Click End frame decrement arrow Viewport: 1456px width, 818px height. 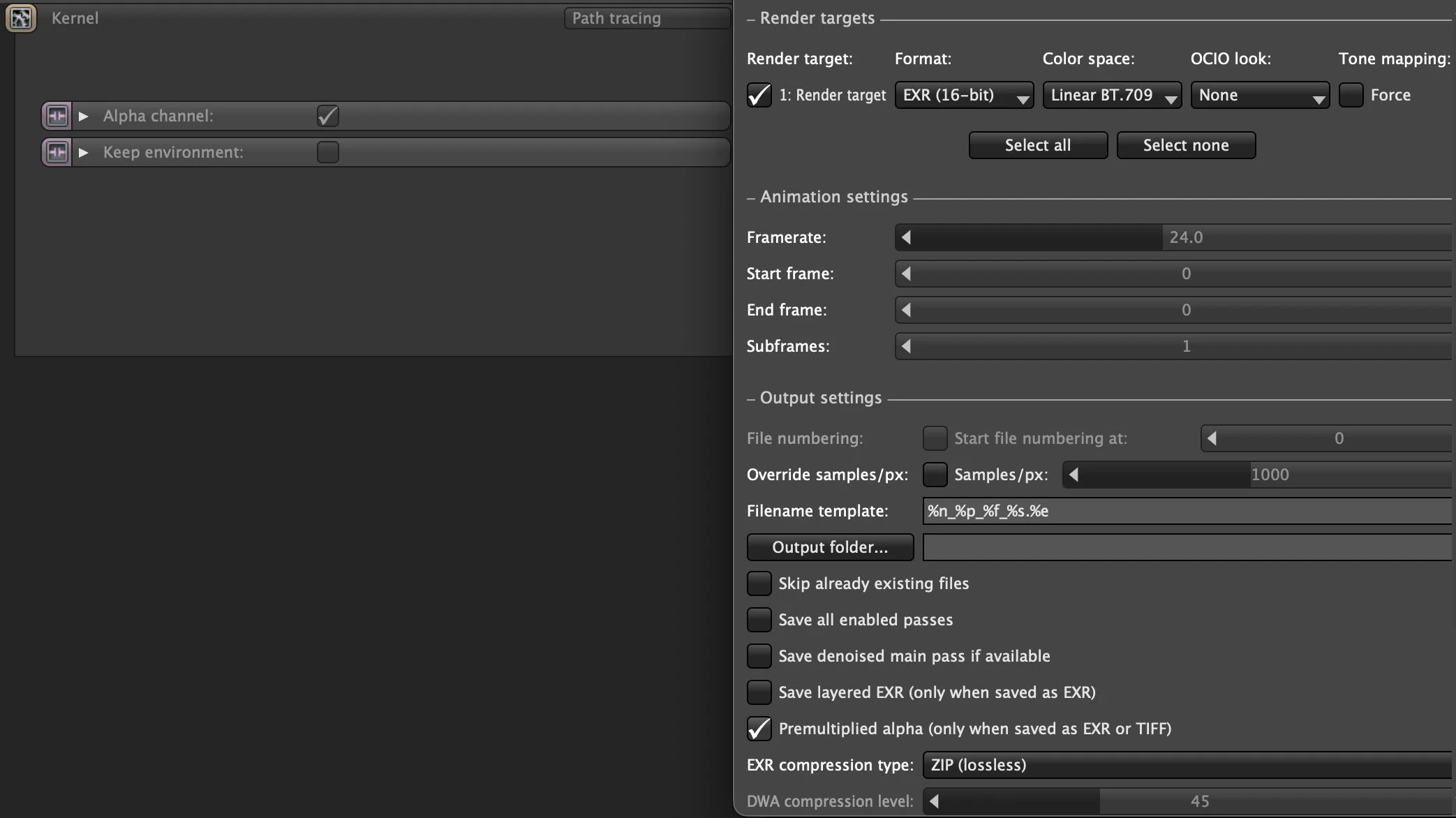tap(906, 310)
